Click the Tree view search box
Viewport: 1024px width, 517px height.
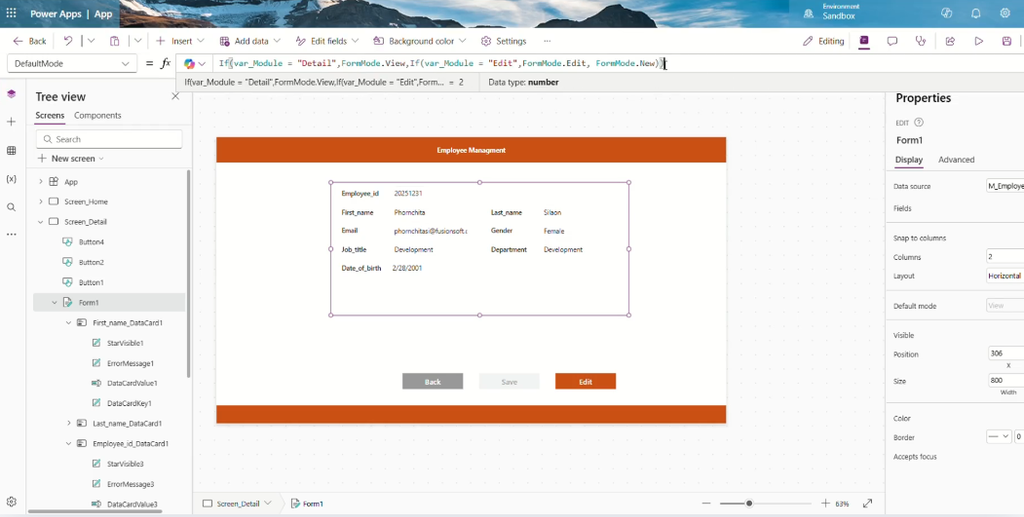point(109,139)
